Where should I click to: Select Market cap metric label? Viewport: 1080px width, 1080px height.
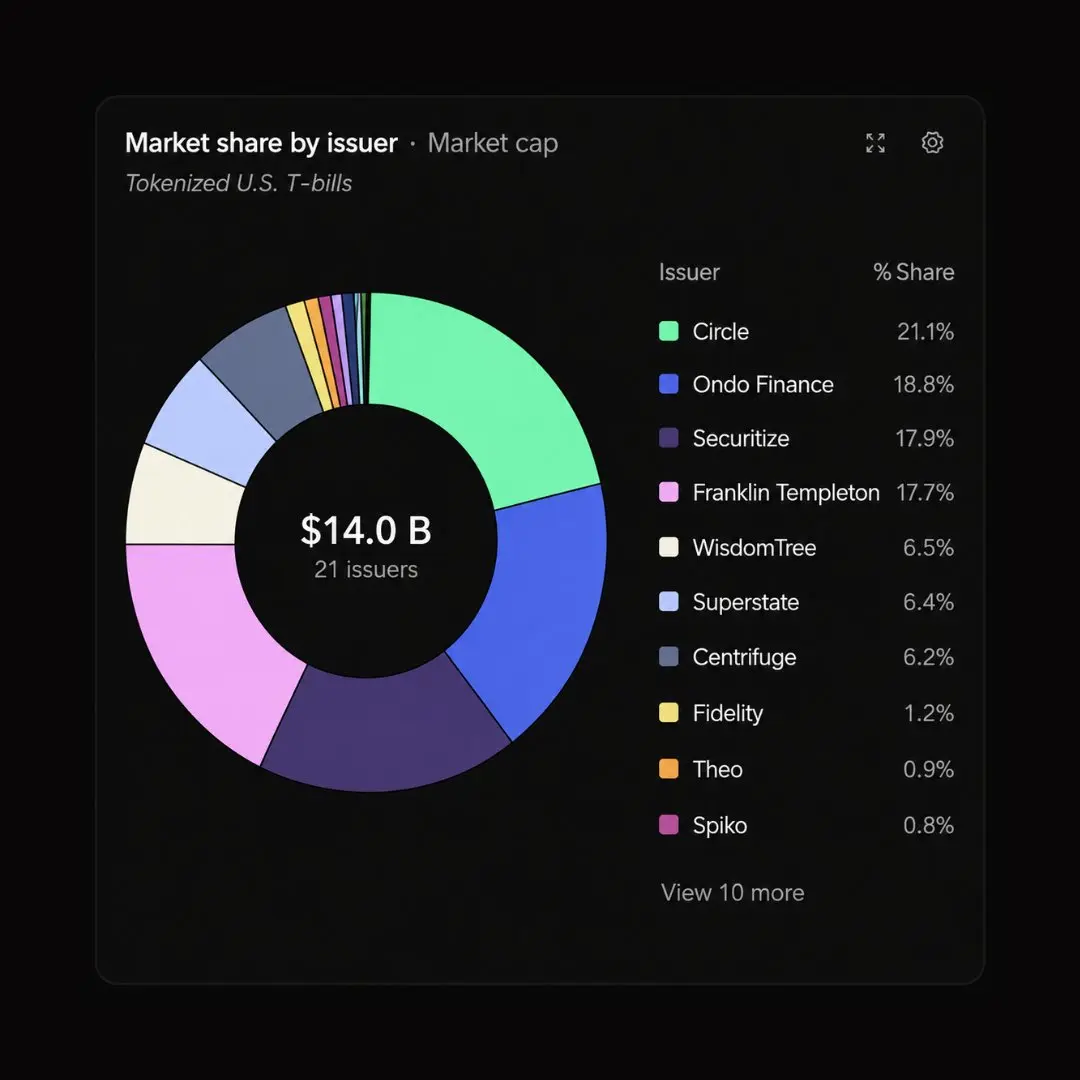pyautogui.click(x=492, y=143)
